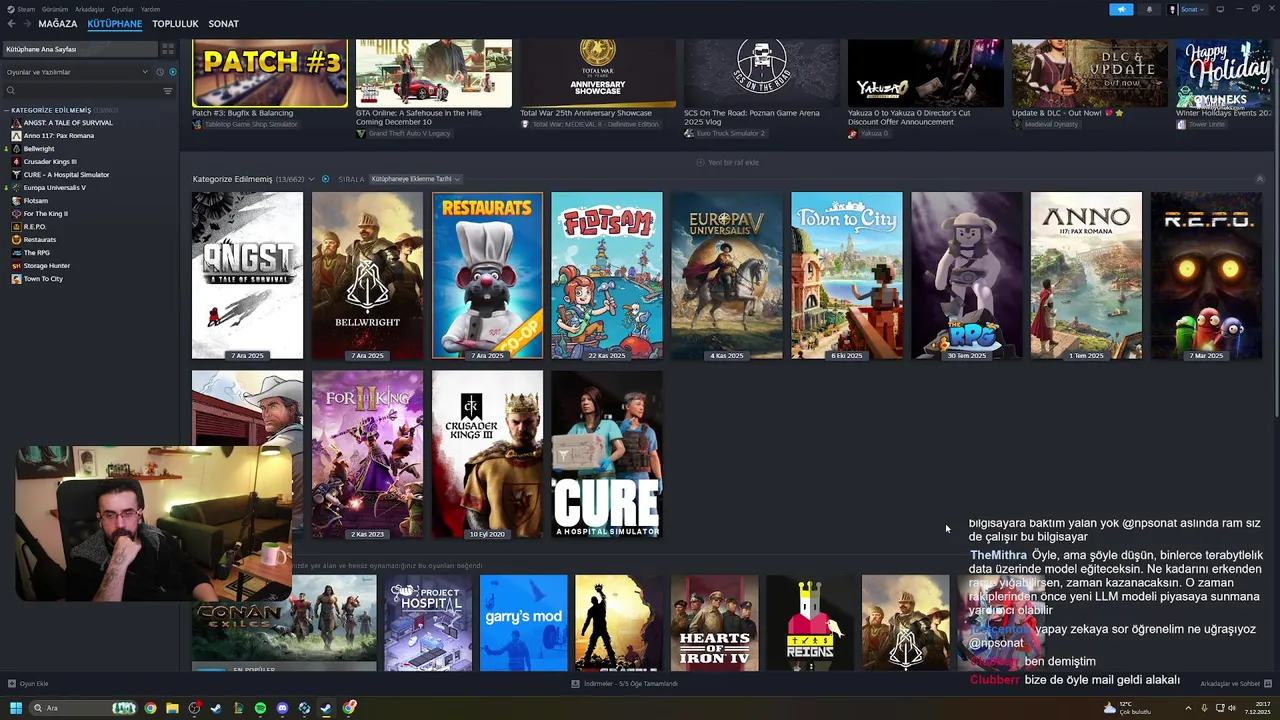Select Anno 117: Pax Romana in sidebar
The height and width of the screenshot is (720, 1280).
tap(58, 136)
